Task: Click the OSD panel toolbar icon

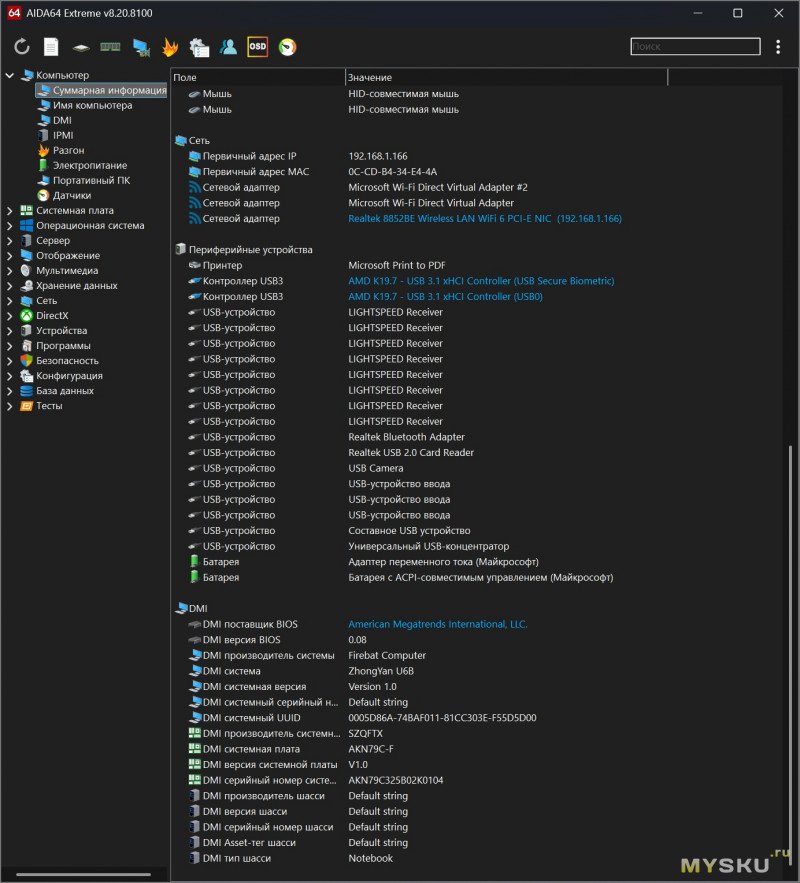Action: (257, 47)
